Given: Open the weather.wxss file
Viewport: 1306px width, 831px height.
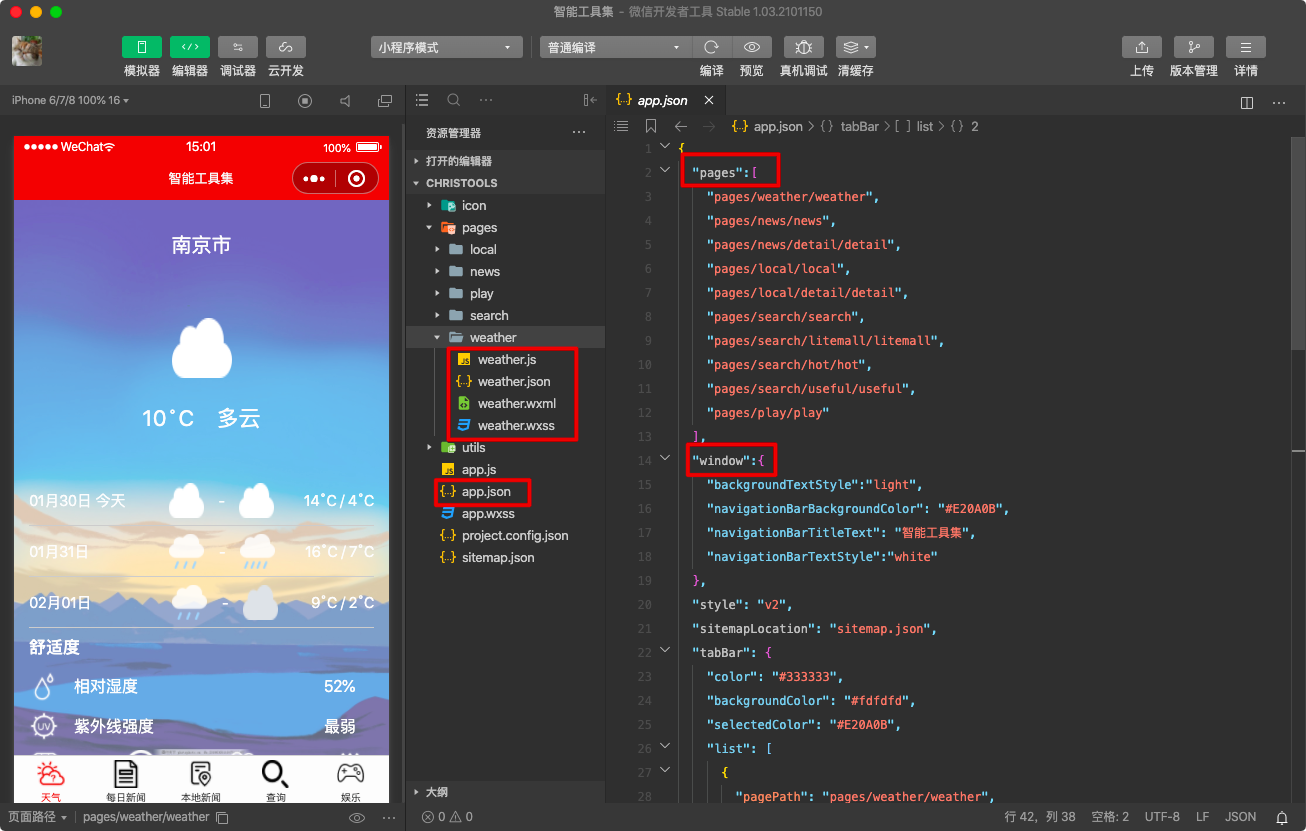Looking at the screenshot, I should point(505,425).
